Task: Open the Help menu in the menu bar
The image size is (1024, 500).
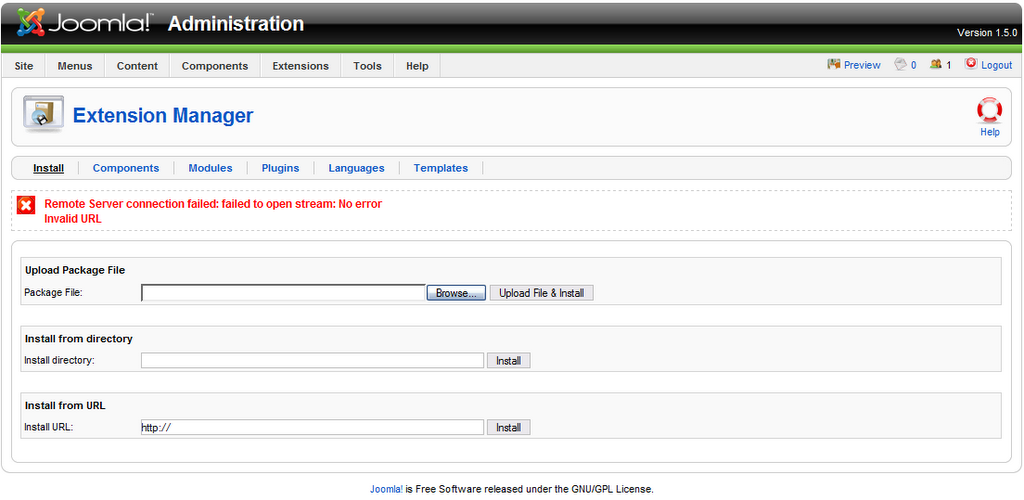Action: [417, 66]
